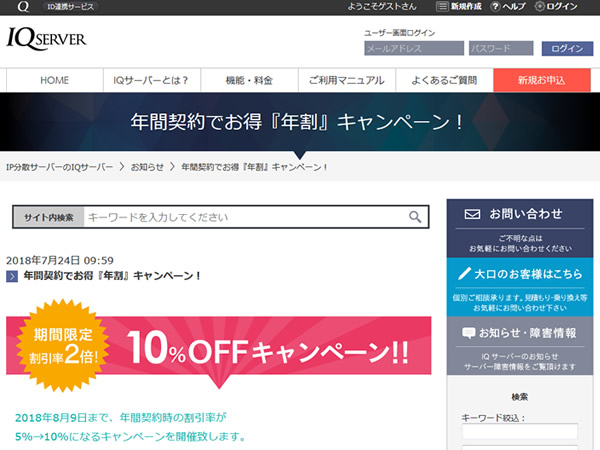The height and width of the screenshot is (450, 600).
Task: Click the 期間限定 割引率2倍 badge
Action: tap(62, 346)
